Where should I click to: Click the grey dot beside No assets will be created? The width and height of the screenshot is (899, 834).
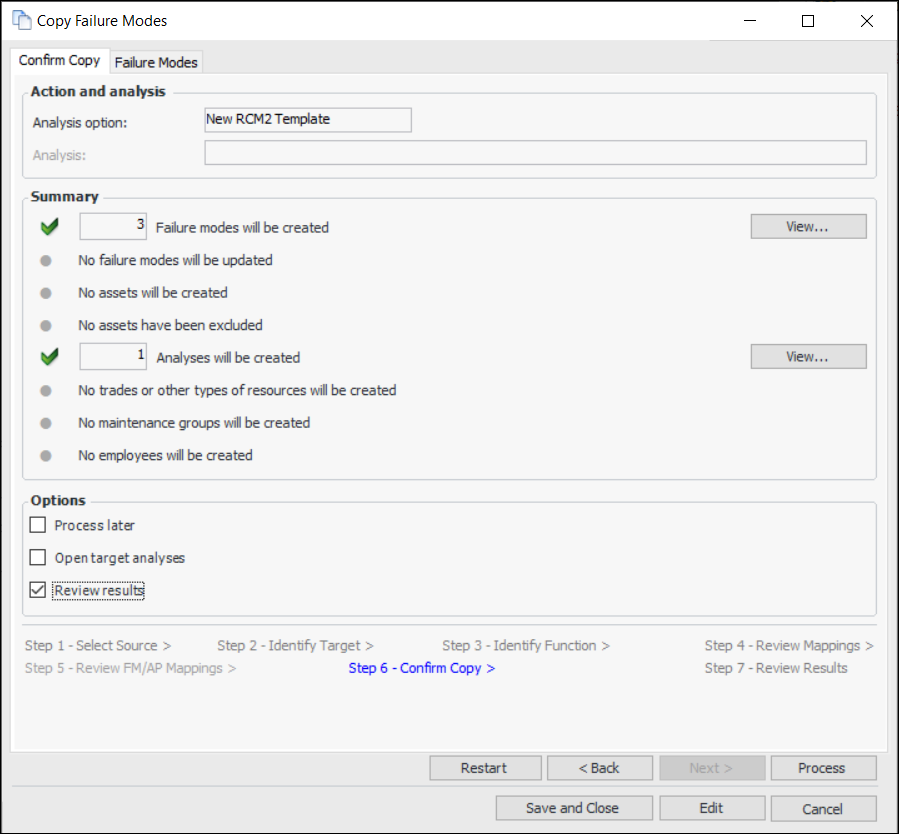coord(46,293)
